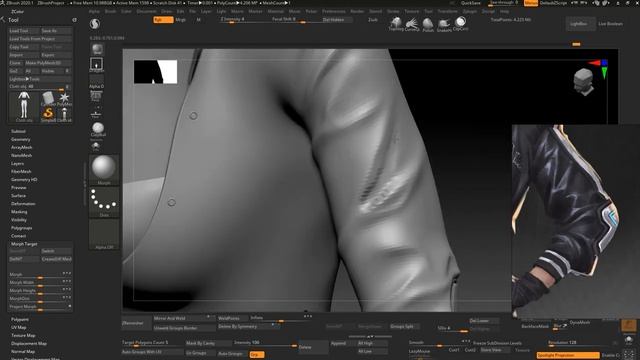This screenshot has height=360, width=640.
Task: Open the Document menu
Action: 146,11
